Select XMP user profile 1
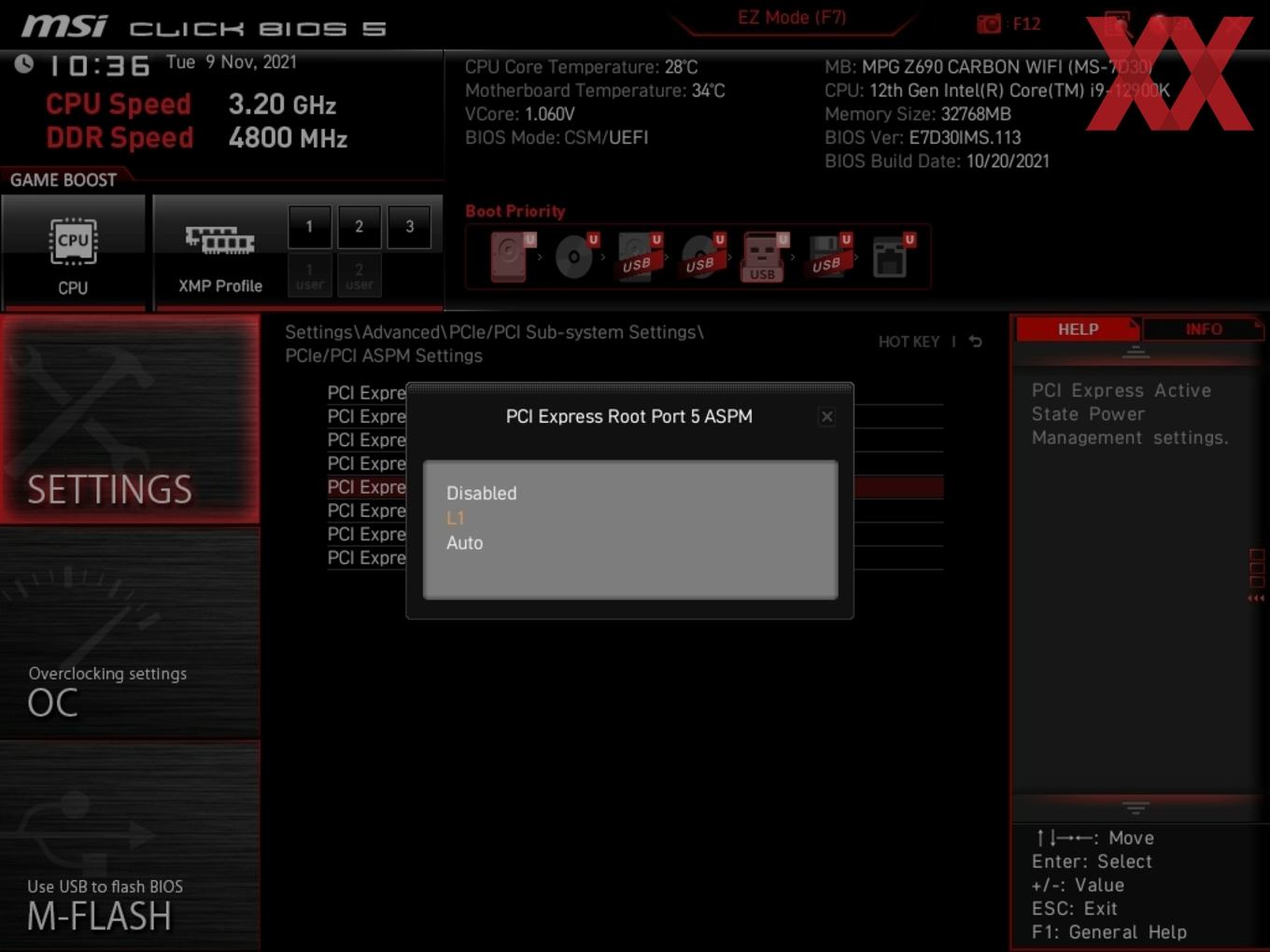Viewport: 1270px width, 952px height. click(x=309, y=276)
